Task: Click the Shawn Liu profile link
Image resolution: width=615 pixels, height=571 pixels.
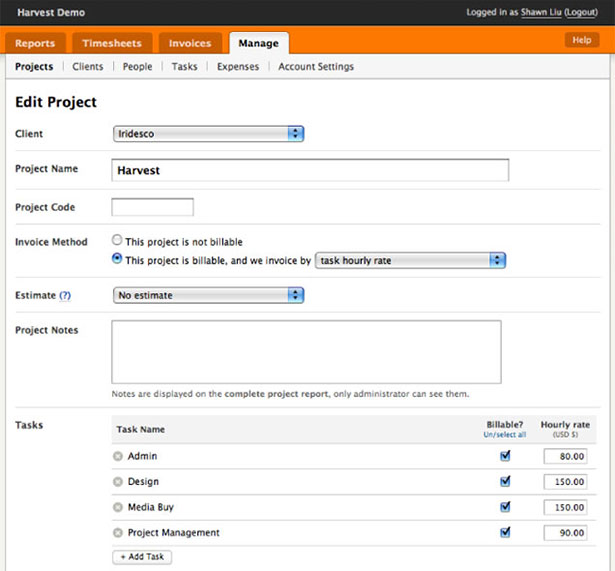Action: tap(541, 12)
